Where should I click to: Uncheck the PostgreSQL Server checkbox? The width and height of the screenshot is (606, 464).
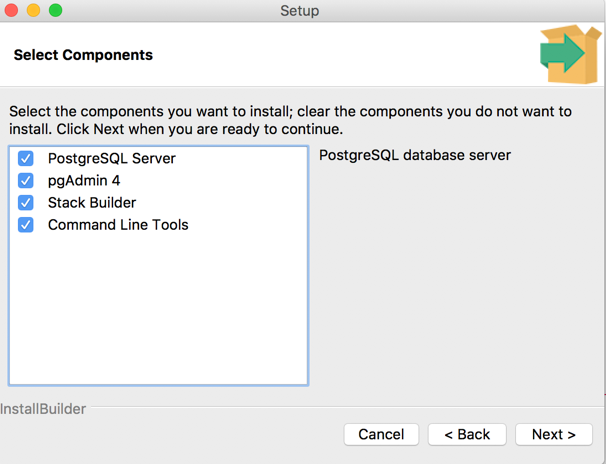click(x=26, y=159)
